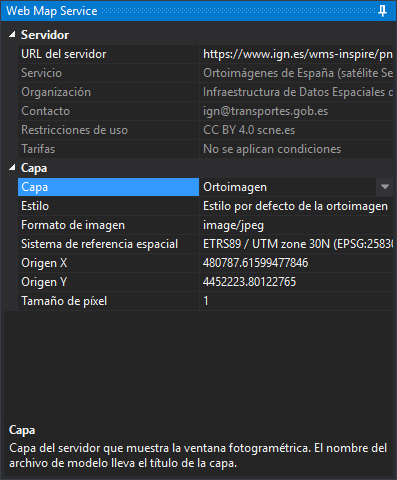Select the Tamaño de píxel label
The height and width of the screenshot is (480, 397).
tap(108, 301)
